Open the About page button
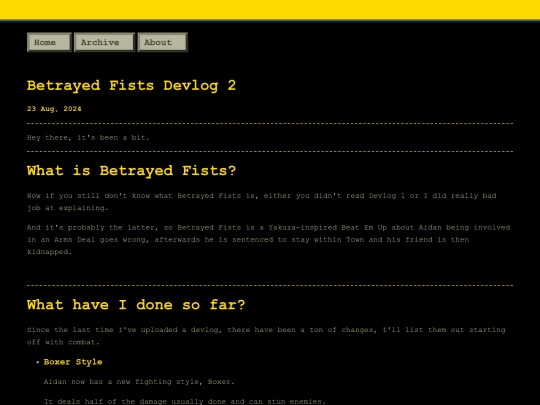The width and height of the screenshot is (540, 405). pyautogui.click(x=163, y=42)
